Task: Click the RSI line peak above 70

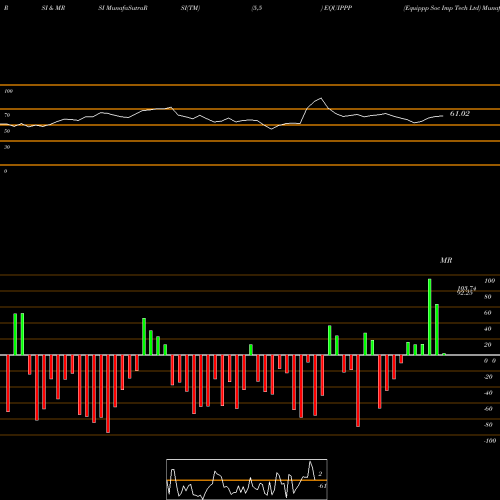Action: (321, 98)
